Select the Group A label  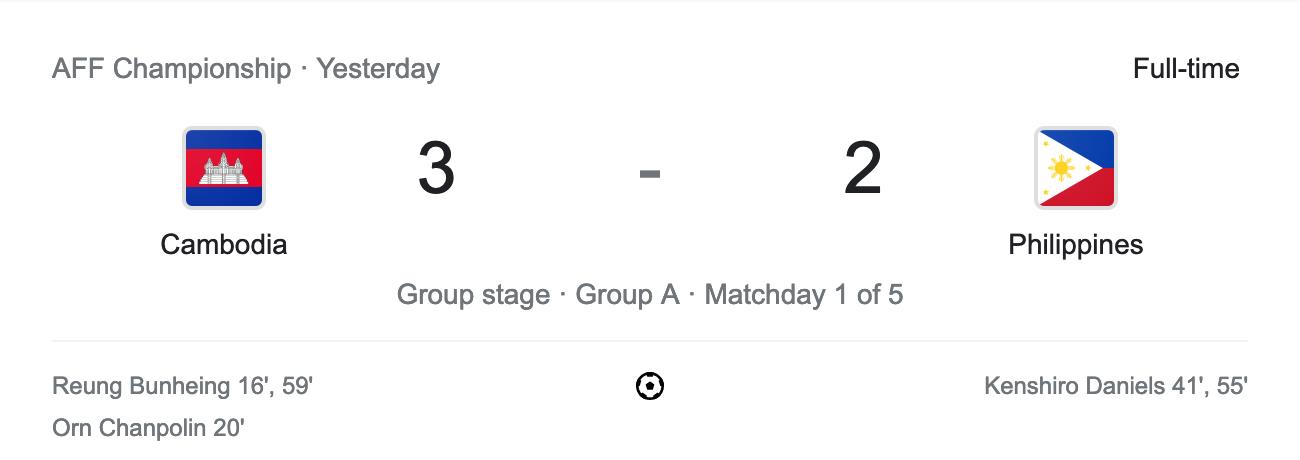pyautogui.click(x=627, y=295)
